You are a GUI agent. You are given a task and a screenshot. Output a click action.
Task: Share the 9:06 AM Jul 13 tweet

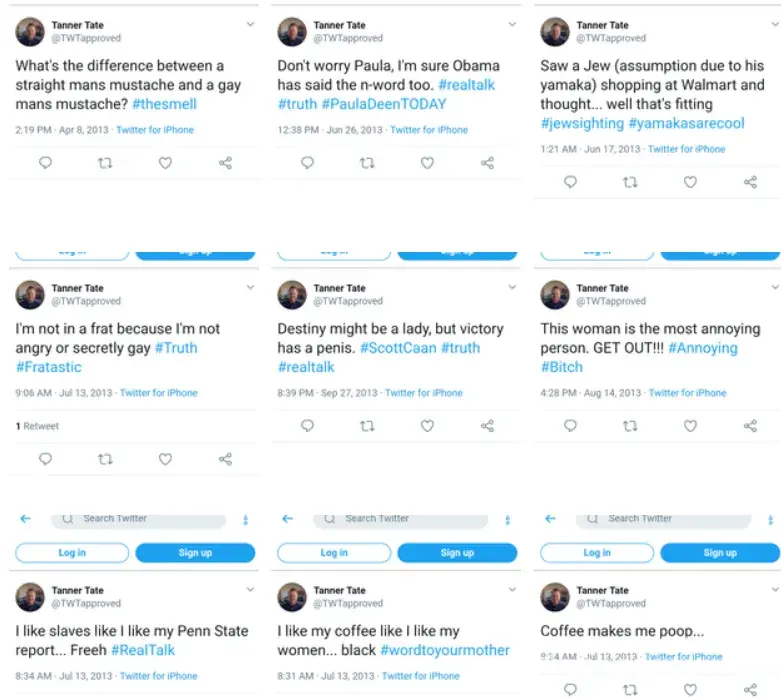(225, 460)
